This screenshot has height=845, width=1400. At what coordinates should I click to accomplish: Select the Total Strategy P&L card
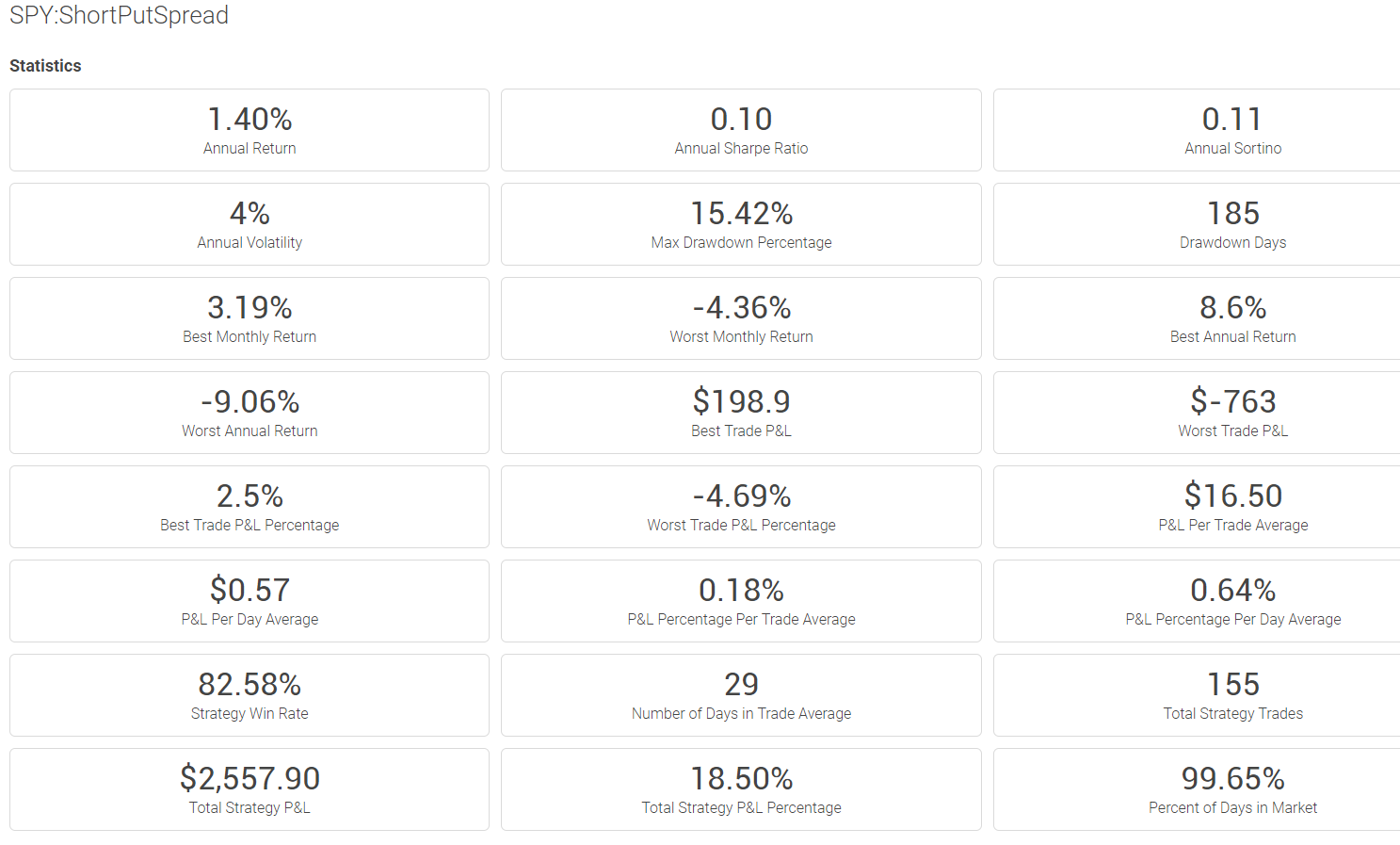click(249, 789)
